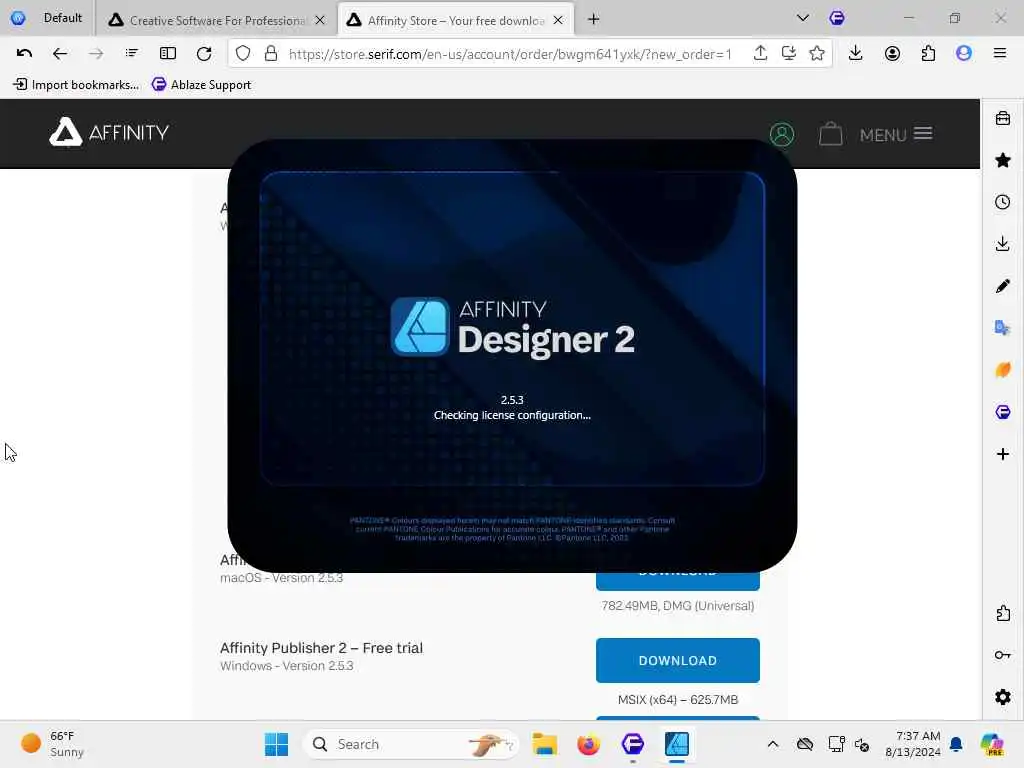This screenshot has height=768, width=1024.
Task: Open clock and date 7:37 AM
Action: (912, 744)
